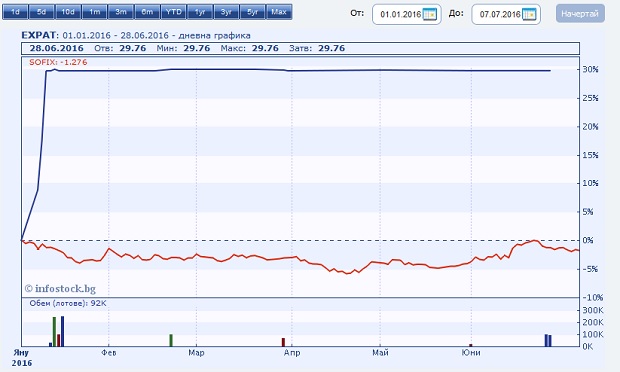Viewport: 620px width, 372px height.
Task: Click the Апр month axis label
Action: (292, 352)
